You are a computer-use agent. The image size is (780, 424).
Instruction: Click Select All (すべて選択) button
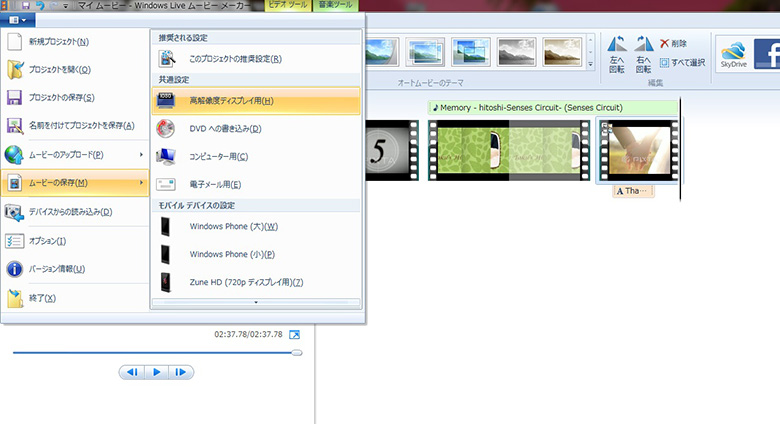(682, 63)
